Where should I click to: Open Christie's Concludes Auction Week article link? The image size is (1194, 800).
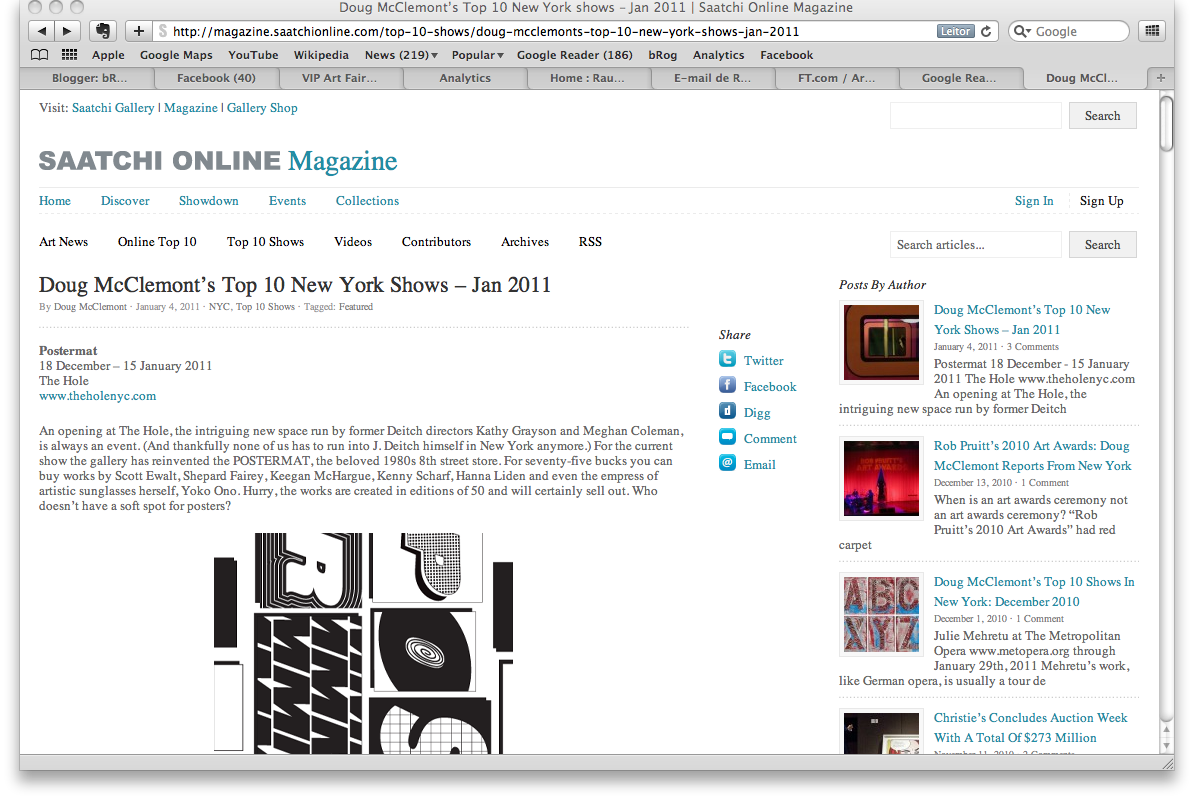coord(1030,728)
